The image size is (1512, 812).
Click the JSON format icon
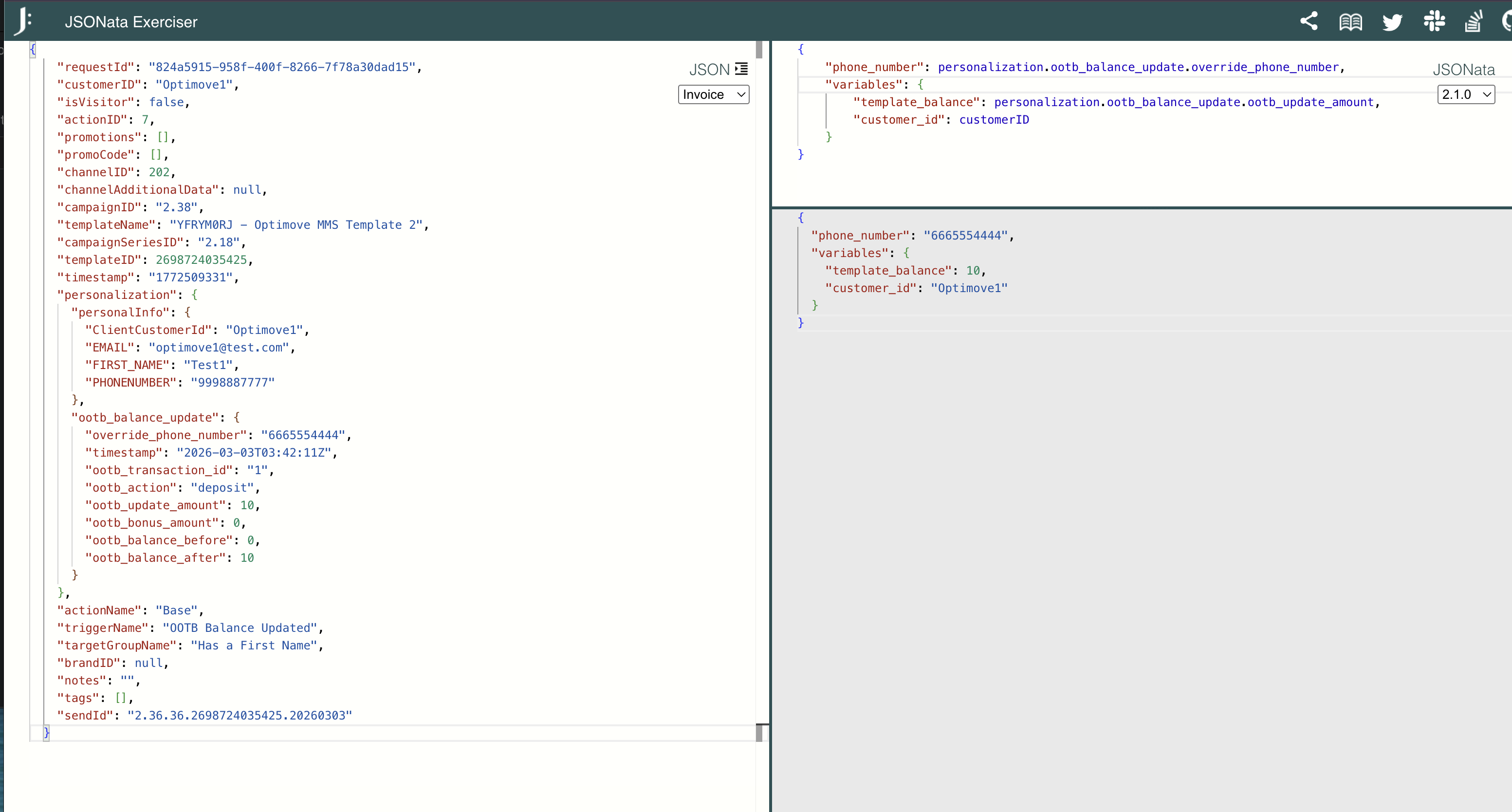[741, 69]
